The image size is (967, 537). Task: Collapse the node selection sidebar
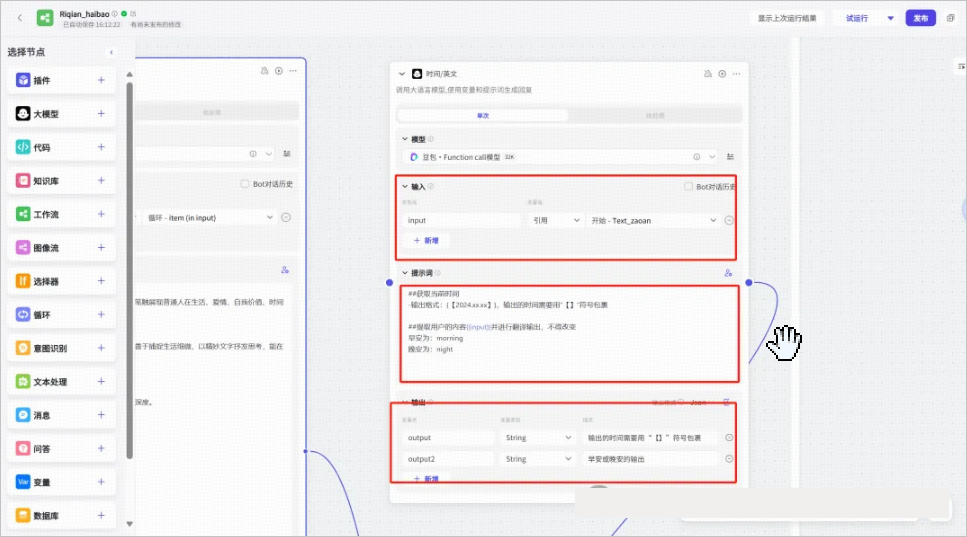111,52
